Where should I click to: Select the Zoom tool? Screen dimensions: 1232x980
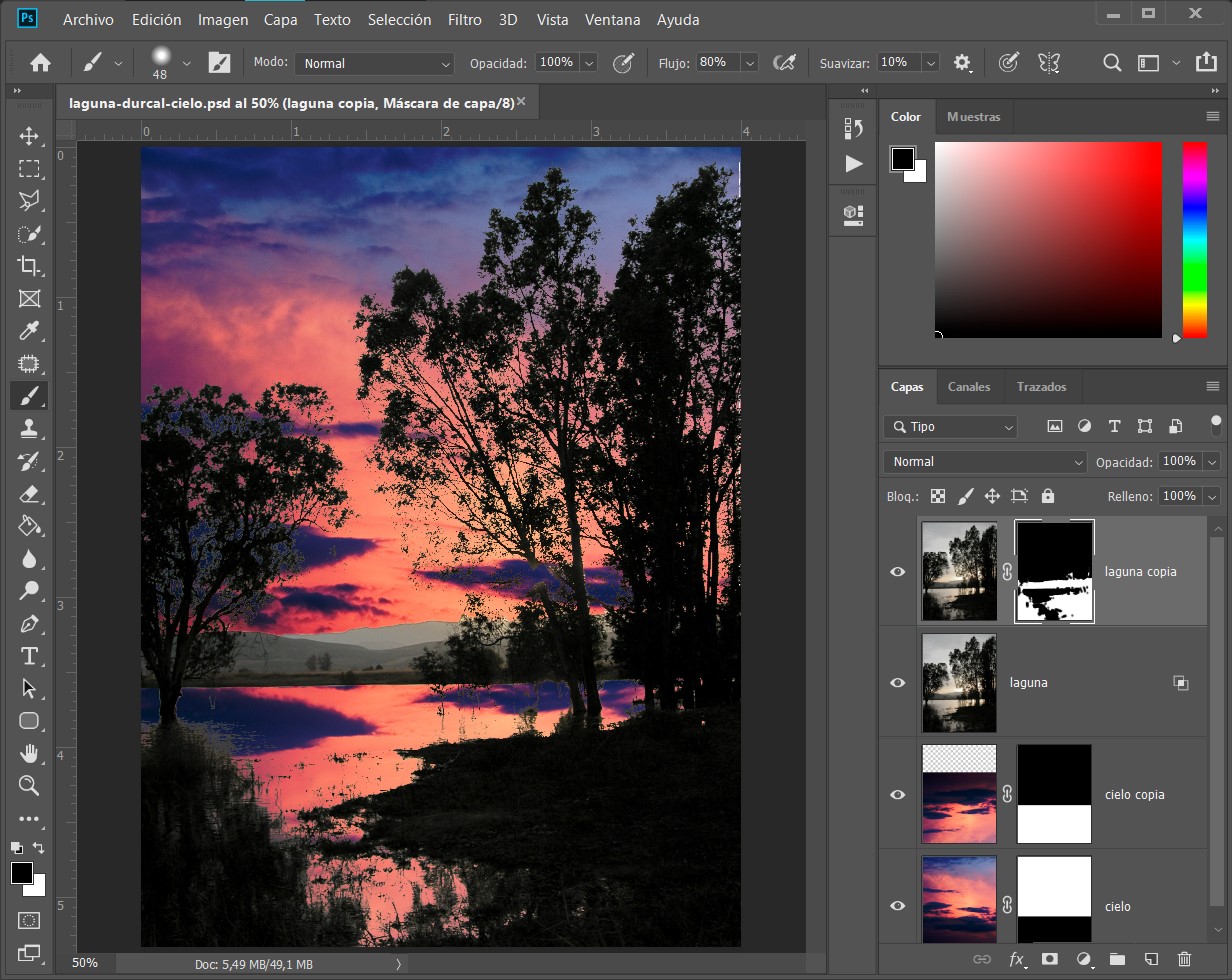point(29,786)
